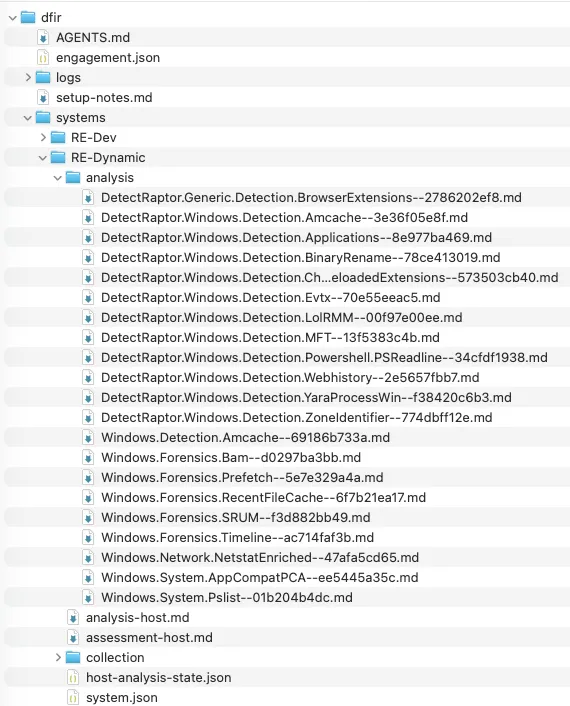The height and width of the screenshot is (706, 570).
Task: Expand the logs folder chevron
Action: pyautogui.click(x=28, y=77)
